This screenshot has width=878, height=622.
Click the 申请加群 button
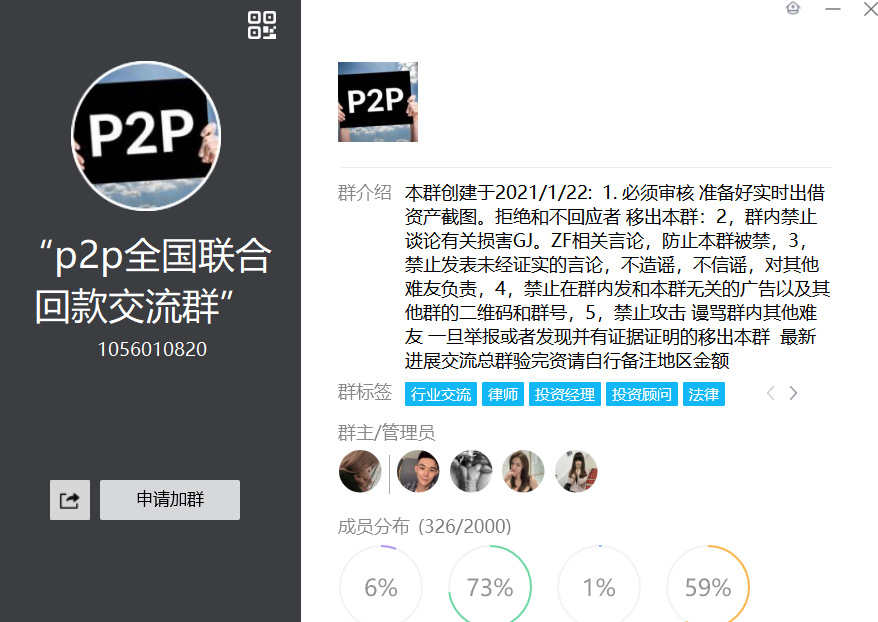(170, 500)
